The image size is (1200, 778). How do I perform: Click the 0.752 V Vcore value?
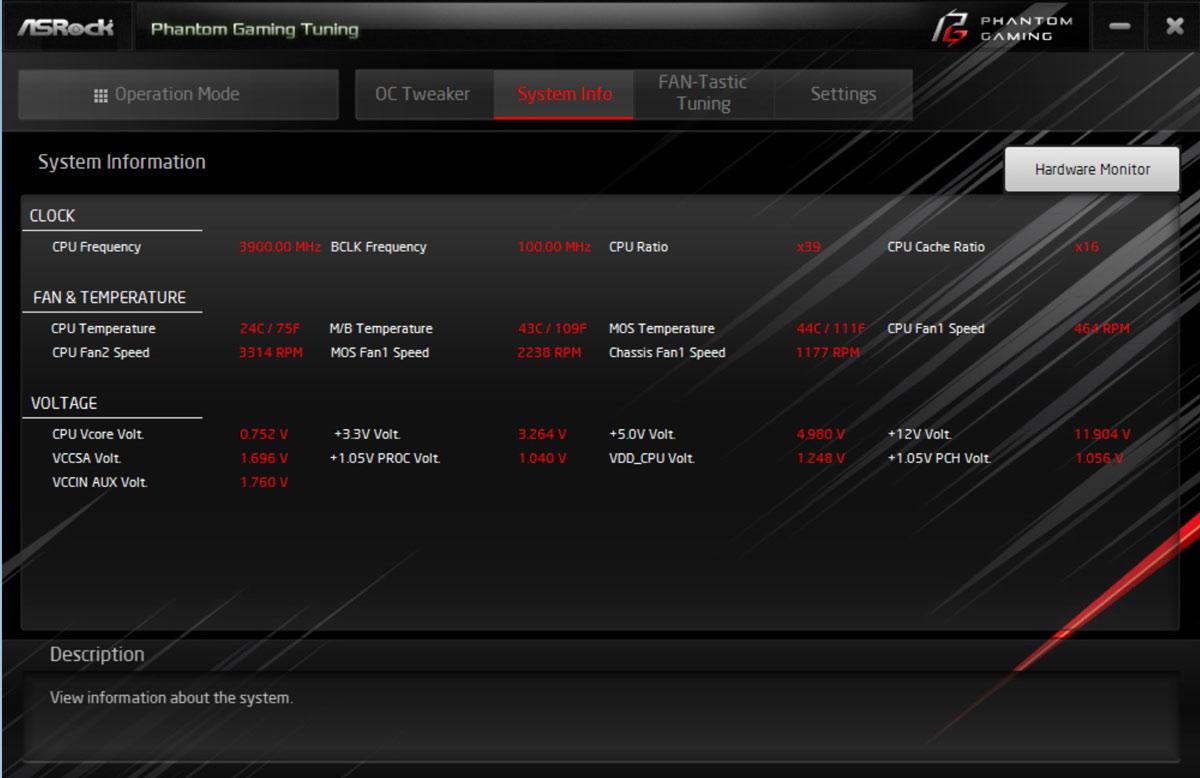[264, 435]
